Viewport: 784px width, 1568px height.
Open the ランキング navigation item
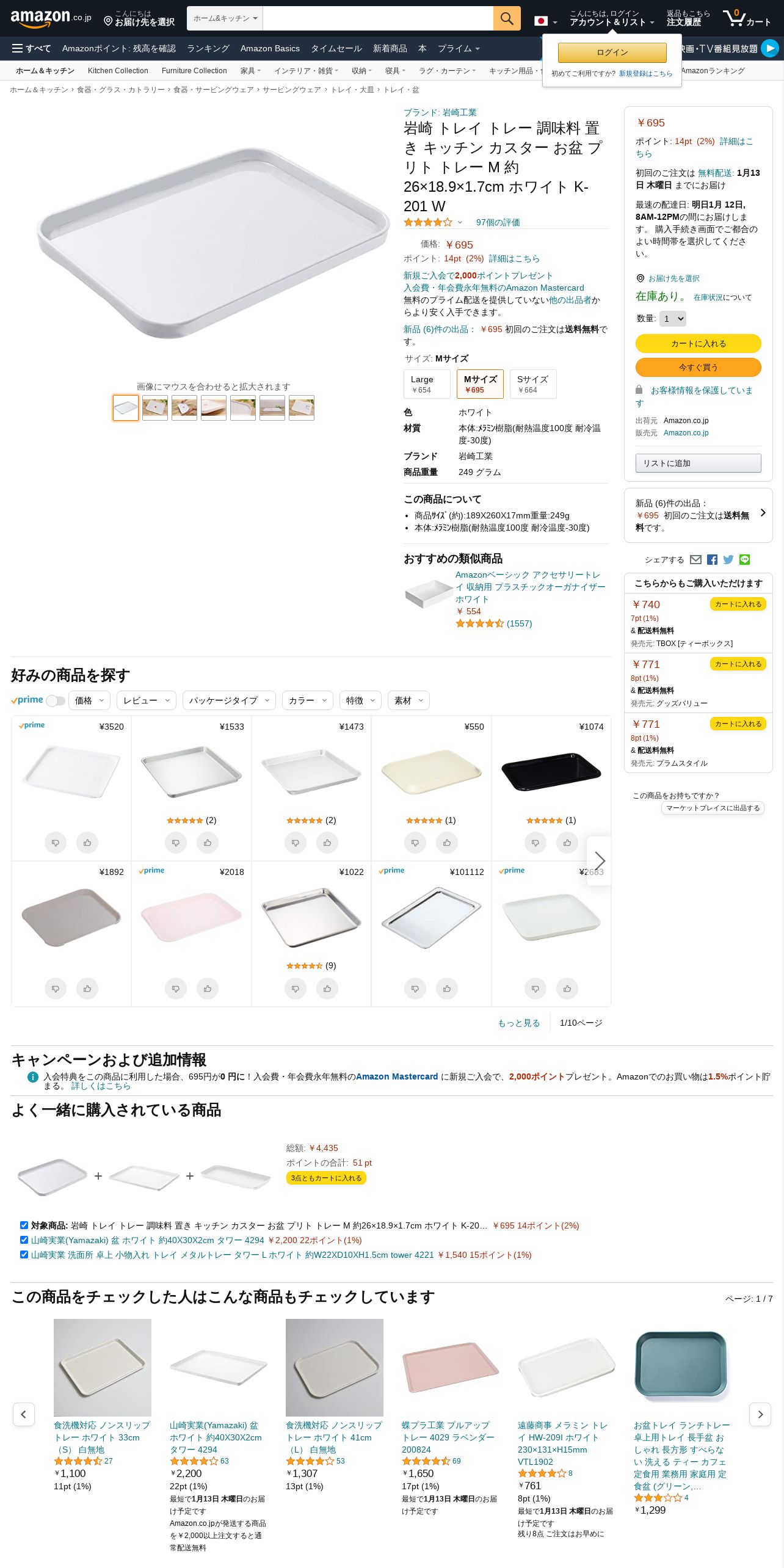[208, 48]
